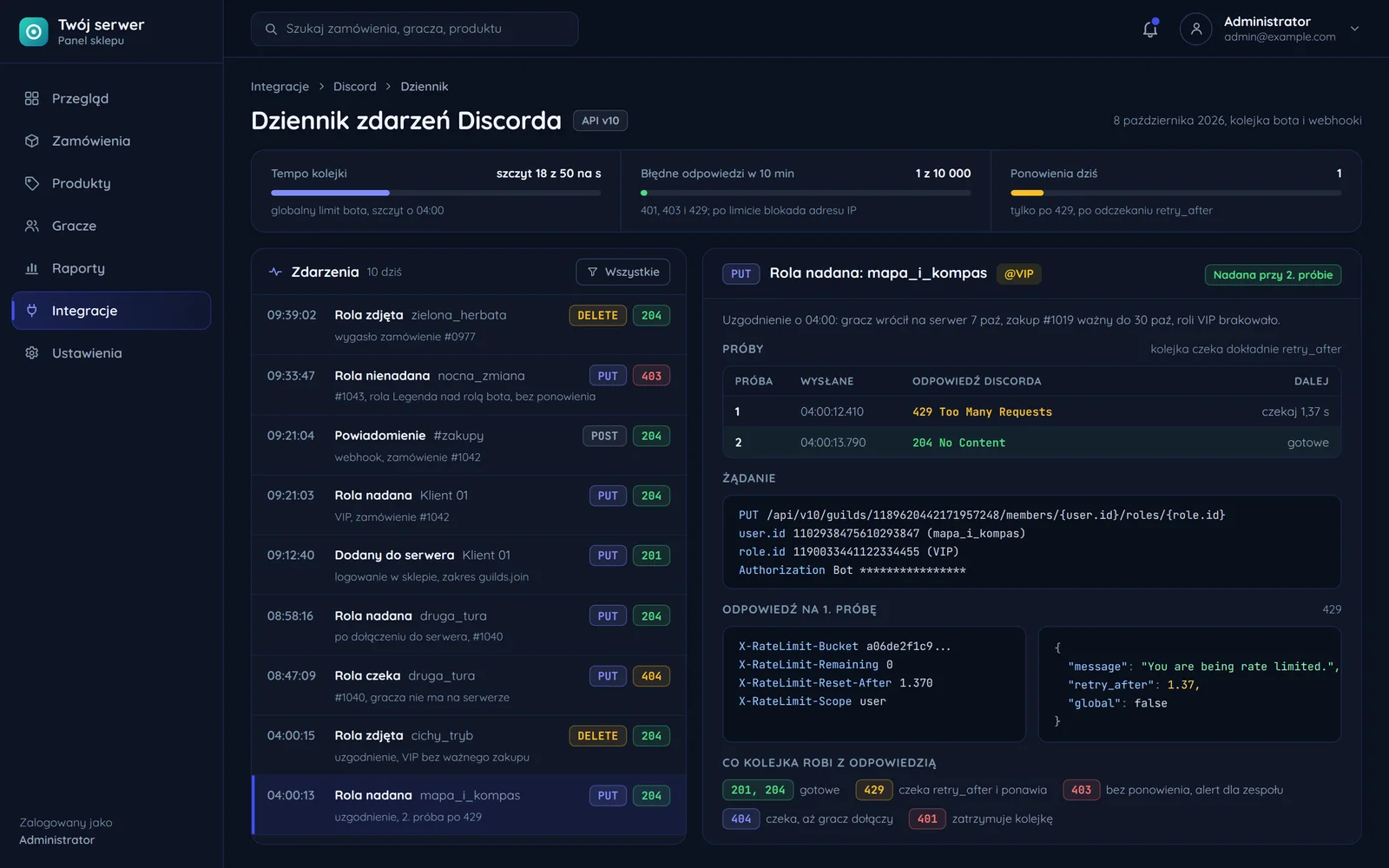Click the PUT method badge in detail header
The height and width of the screenshot is (868, 1389).
click(741, 273)
